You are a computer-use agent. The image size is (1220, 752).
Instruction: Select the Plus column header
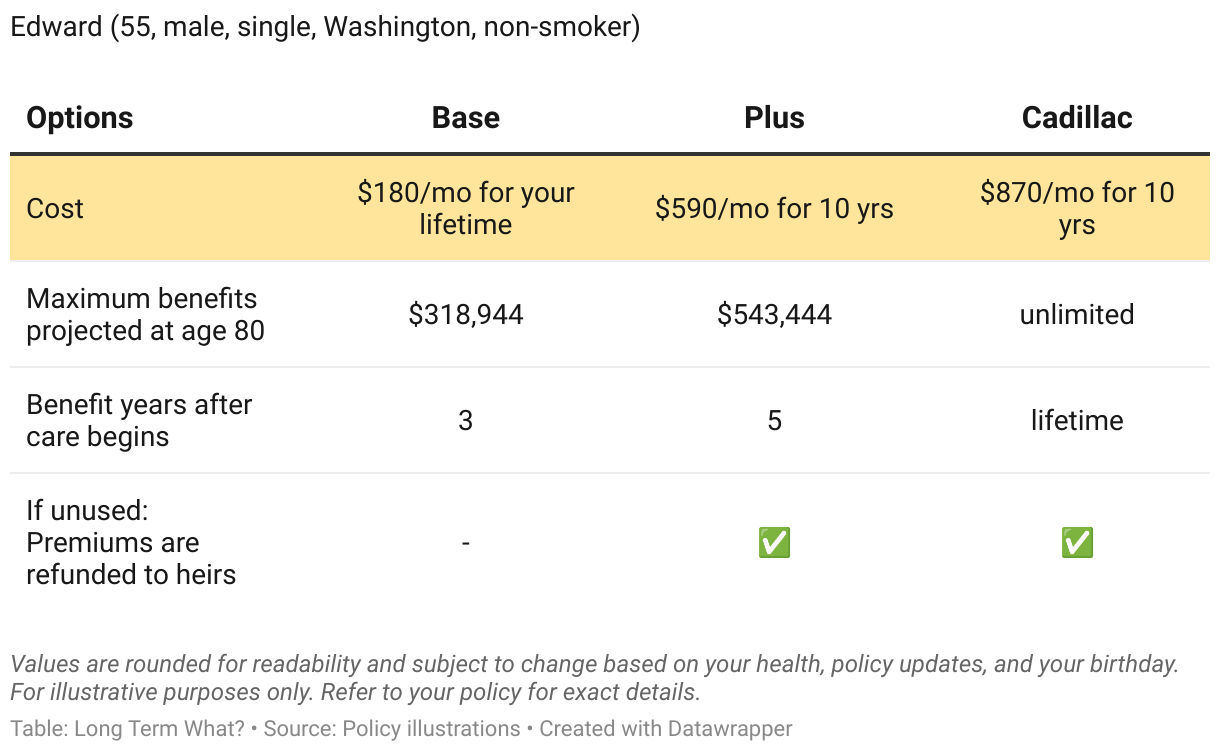(774, 118)
